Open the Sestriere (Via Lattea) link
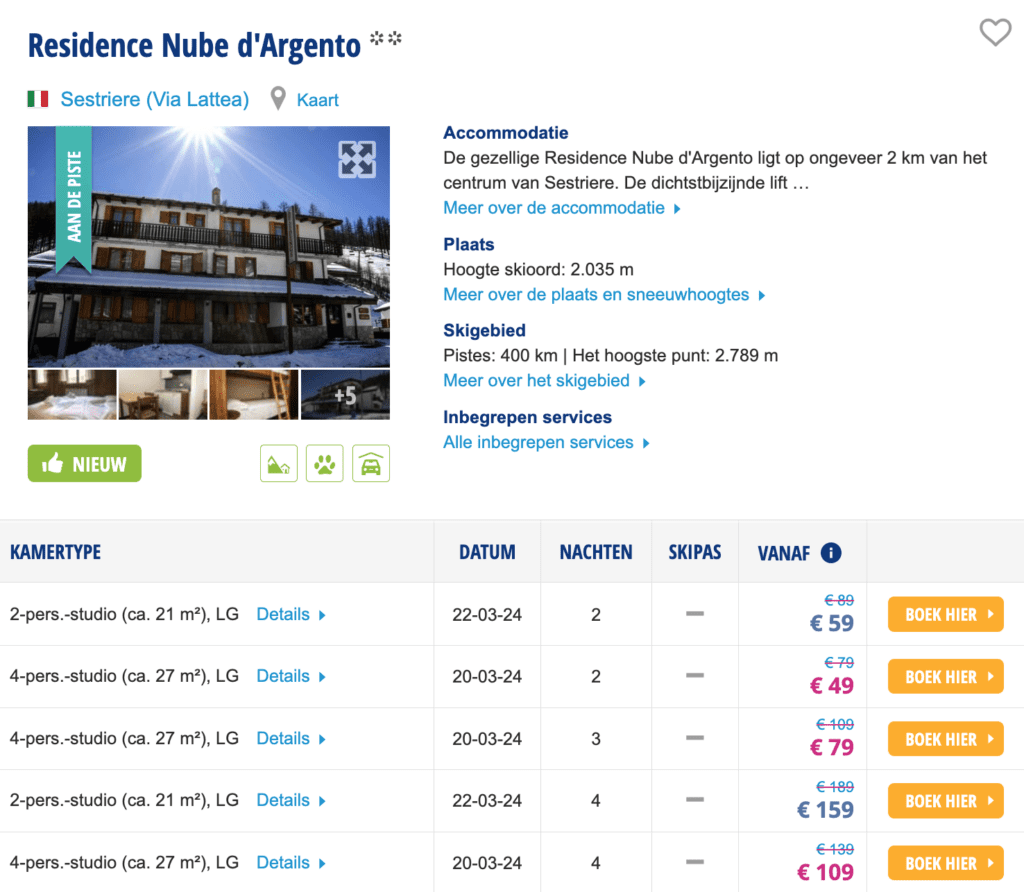 pyautogui.click(x=154, y=99)
